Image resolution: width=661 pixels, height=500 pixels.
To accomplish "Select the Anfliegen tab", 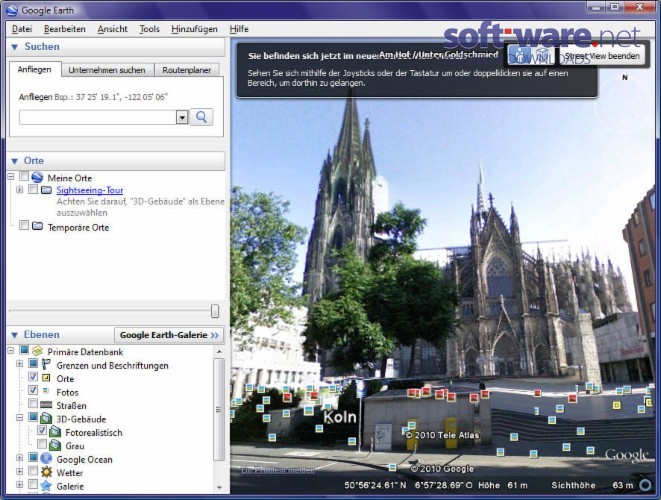I will (35, 69).
